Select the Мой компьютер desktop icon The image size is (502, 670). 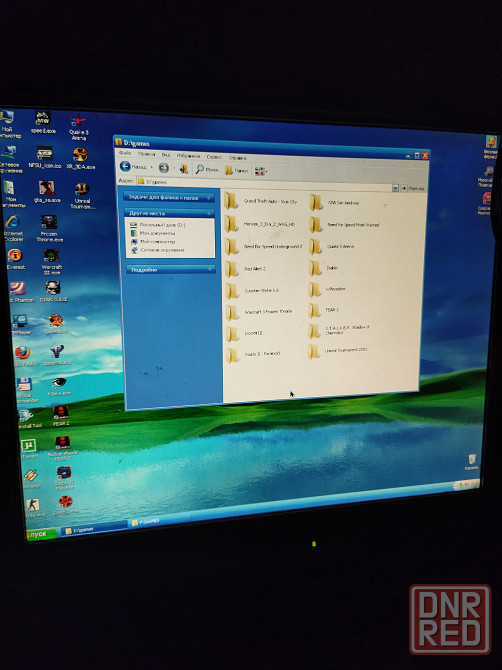click(x=9, y=124)
